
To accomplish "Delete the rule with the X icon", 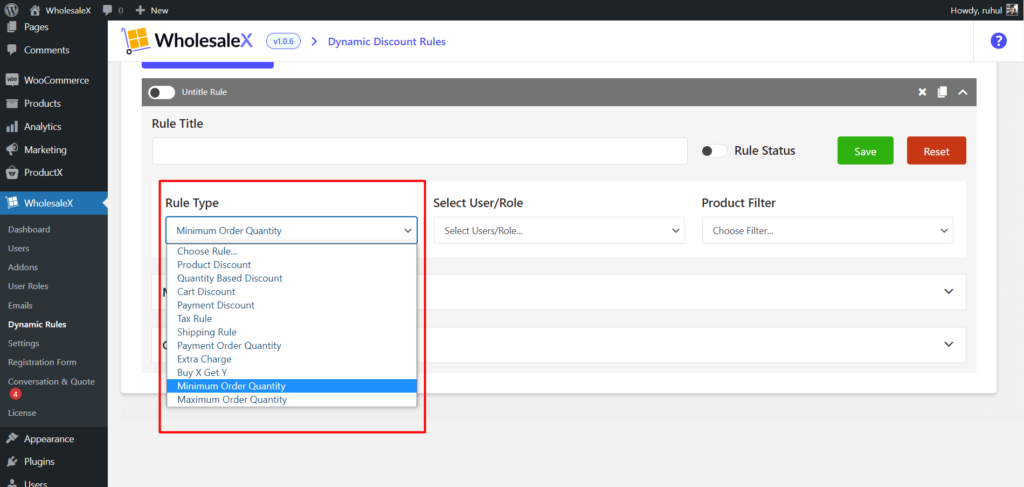I will coord(922,92).
